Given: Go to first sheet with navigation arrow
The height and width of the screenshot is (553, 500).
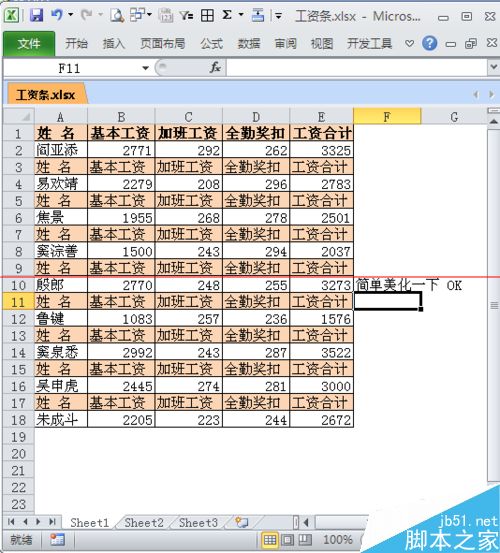Looking at the screenshot, I should [11, 522].
